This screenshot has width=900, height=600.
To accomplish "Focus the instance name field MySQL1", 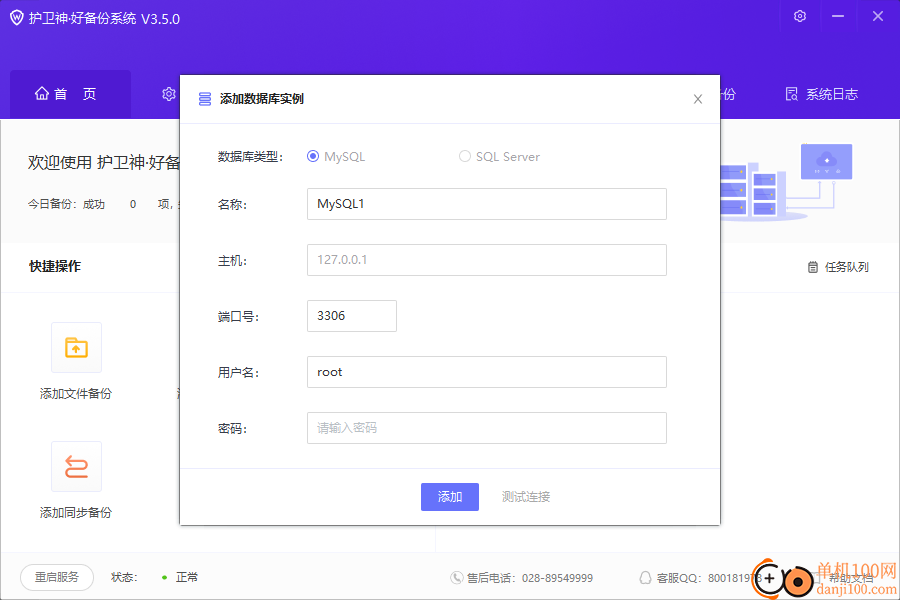I will coord(487,204).
